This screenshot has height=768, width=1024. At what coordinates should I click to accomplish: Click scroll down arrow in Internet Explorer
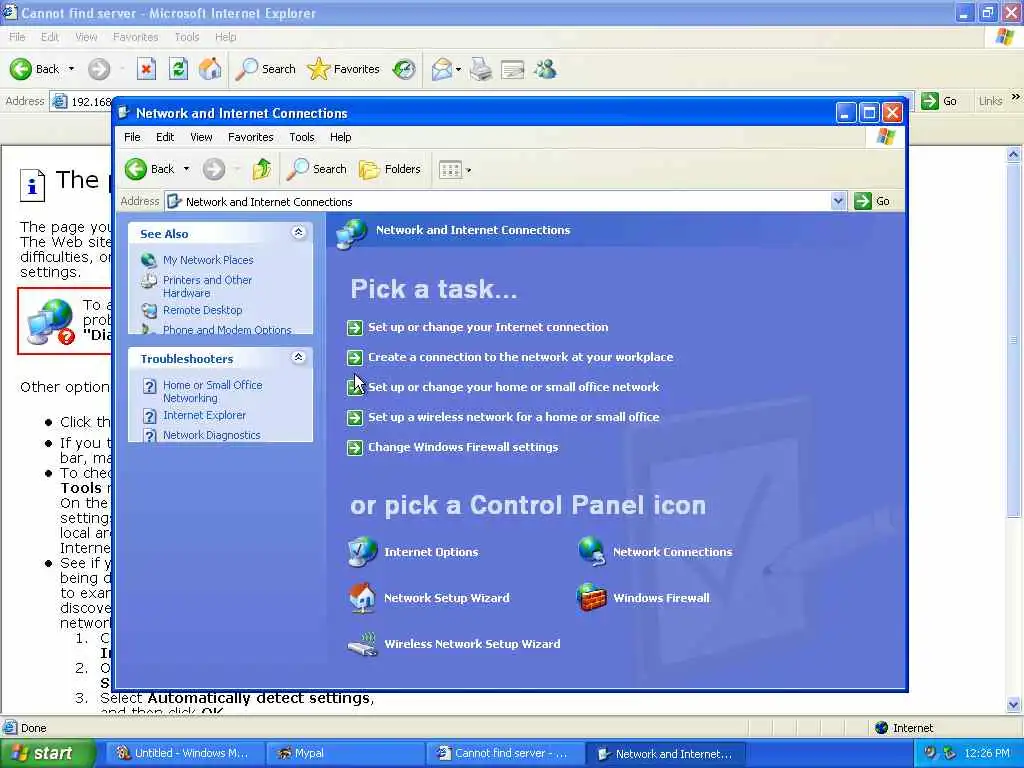(1014, 705)
